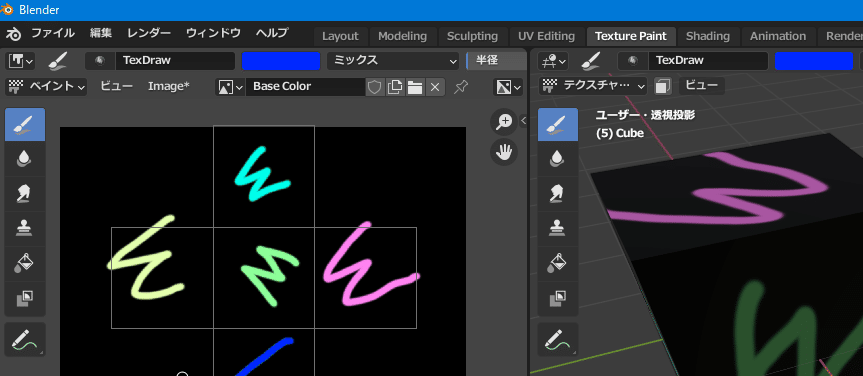This screenshot has width=863, height=376.
Task: Switch to the Modeling workspace tab
Action: [x=402, y=36]
